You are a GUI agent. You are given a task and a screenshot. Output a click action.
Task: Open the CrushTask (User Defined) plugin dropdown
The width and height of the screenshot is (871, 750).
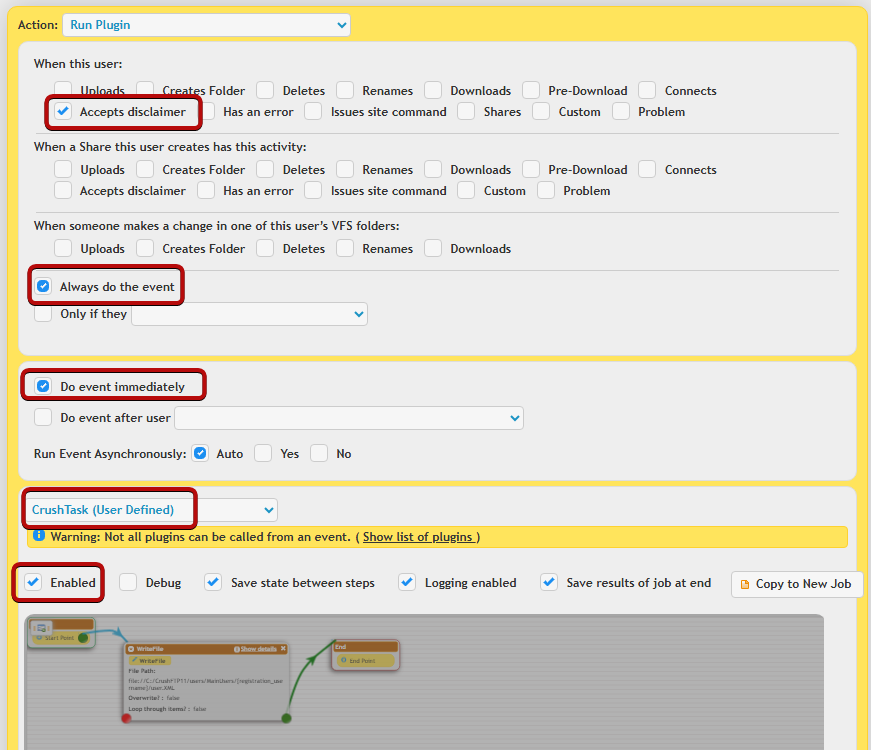pos(151,510)
